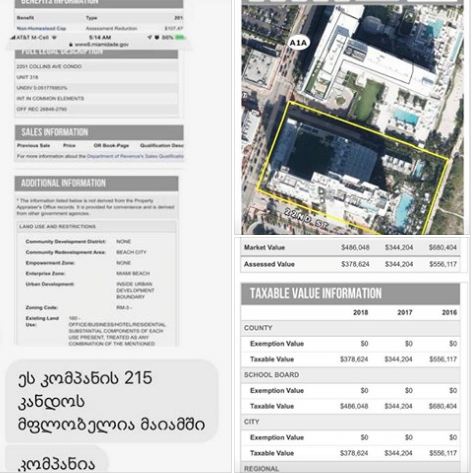Image resolution: width=473 pixels, height=473 pixels.
Task: Select the Sales Information section header
Action: [x=99, y=132]
